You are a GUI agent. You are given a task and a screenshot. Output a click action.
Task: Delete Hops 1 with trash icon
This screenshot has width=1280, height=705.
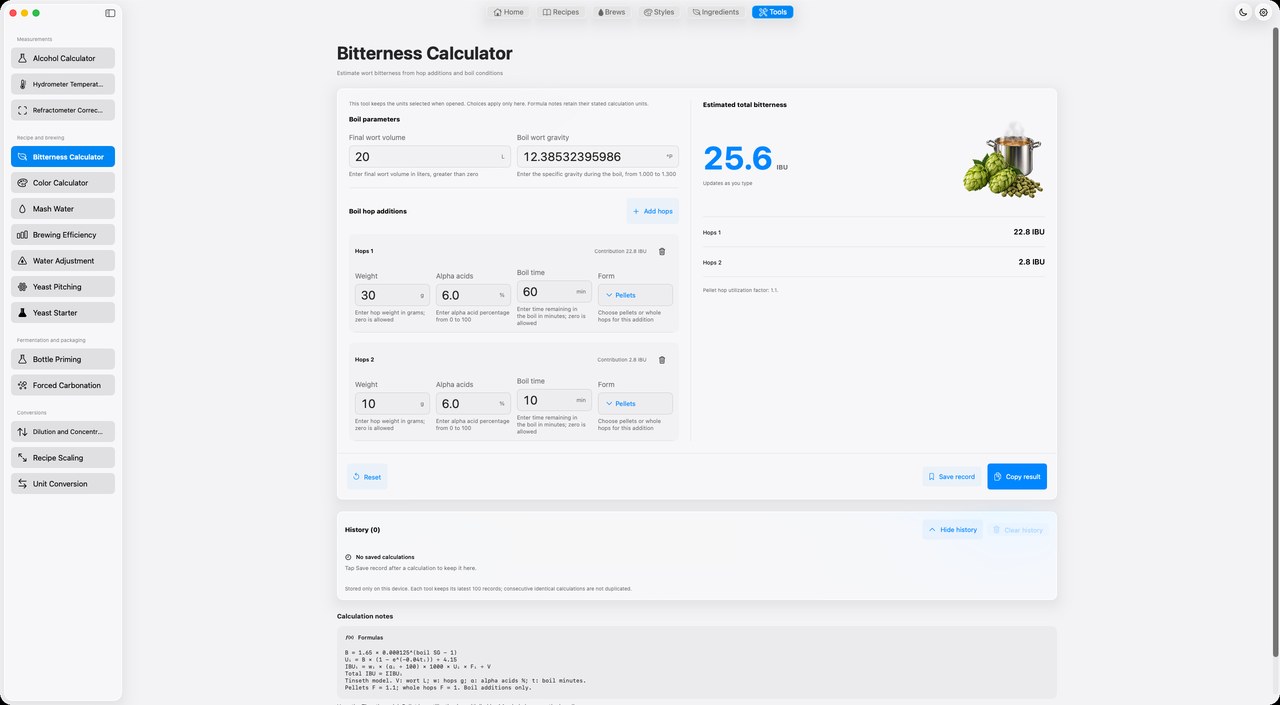click(x=661, y=251)
